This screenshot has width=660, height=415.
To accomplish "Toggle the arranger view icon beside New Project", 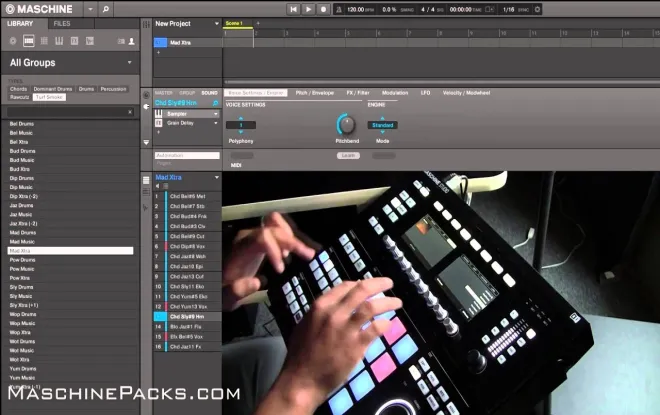I will pyautogui.click(x=146, y=24).
